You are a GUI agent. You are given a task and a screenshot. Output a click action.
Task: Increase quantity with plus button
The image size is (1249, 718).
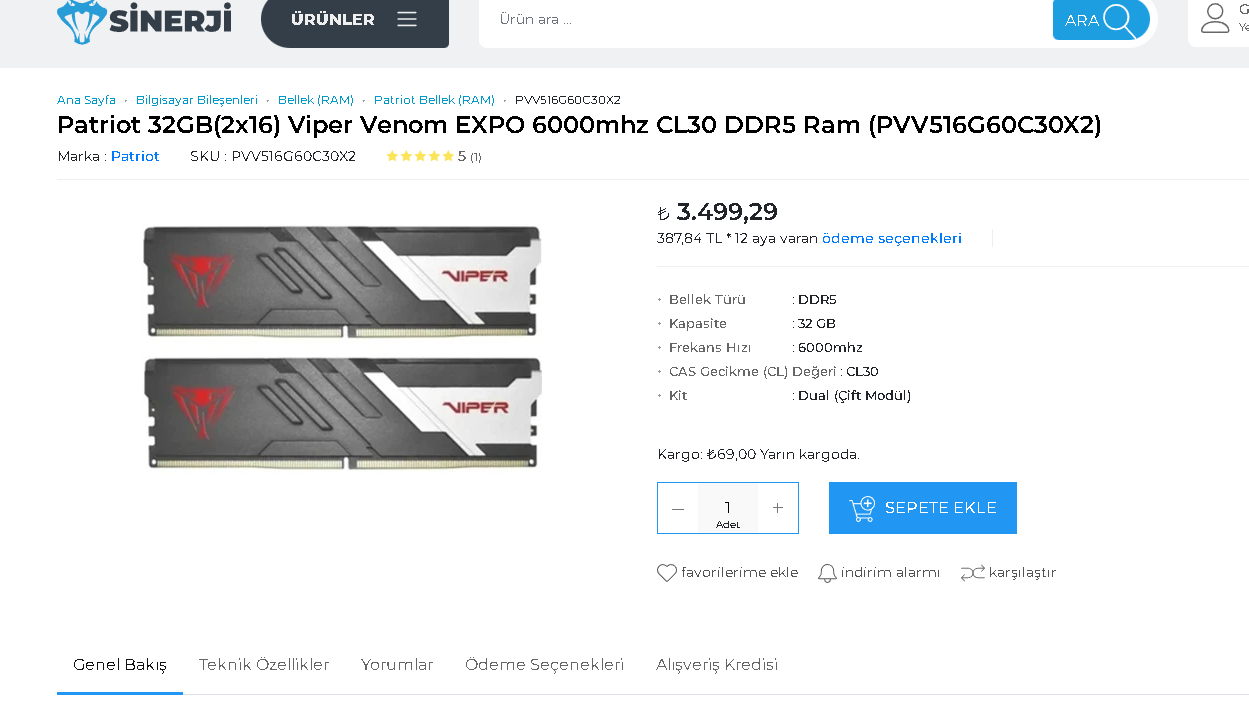point(778,508)
